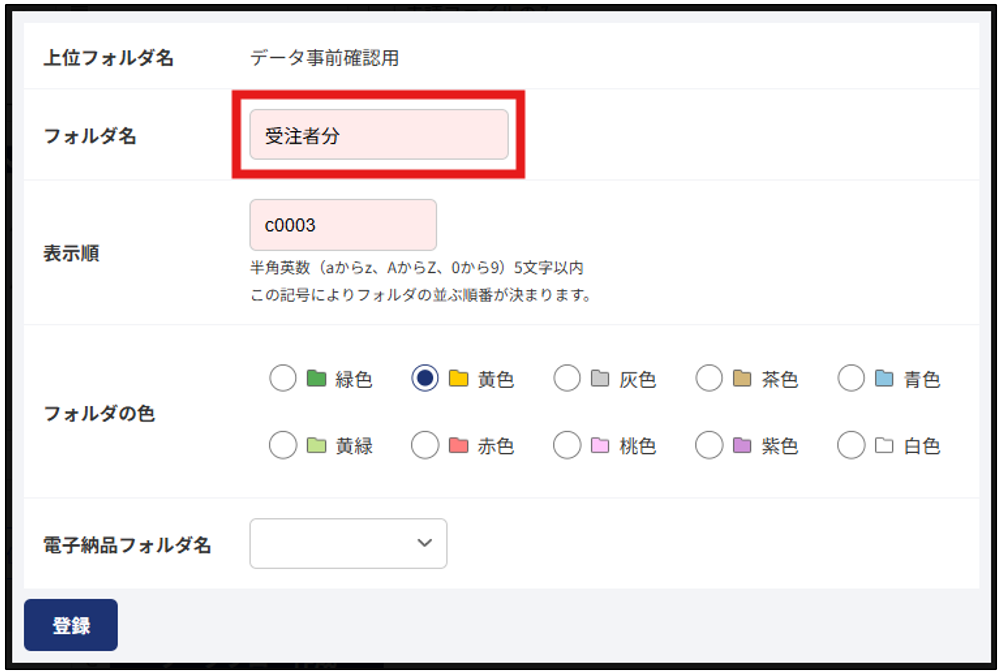Click the 登録 button

pyautogui.click(x=71, y=625)
